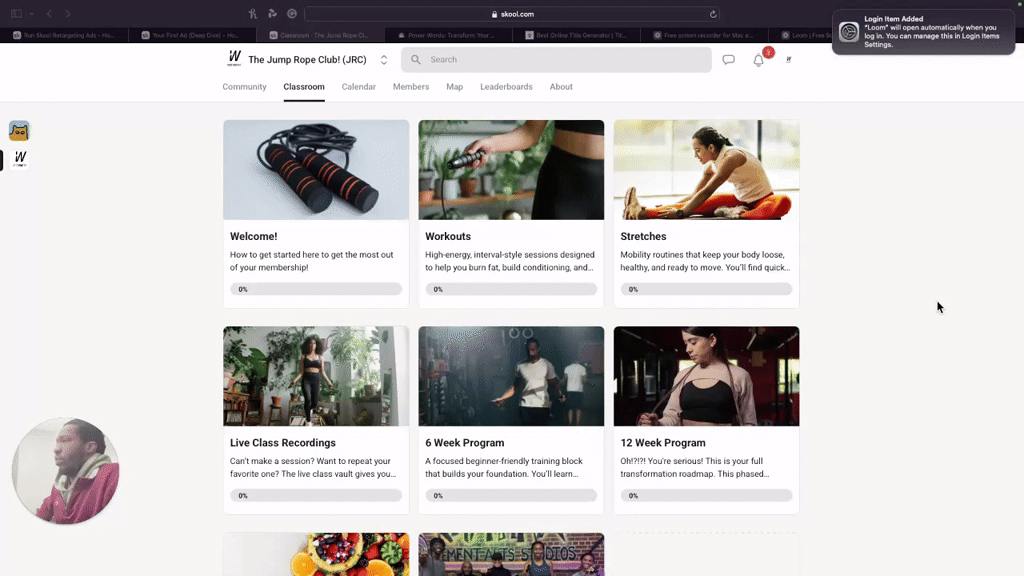Screen dimensions: 1024x576
Task: Click the 6 Week Program progress bar
Action: pos(511,496)
